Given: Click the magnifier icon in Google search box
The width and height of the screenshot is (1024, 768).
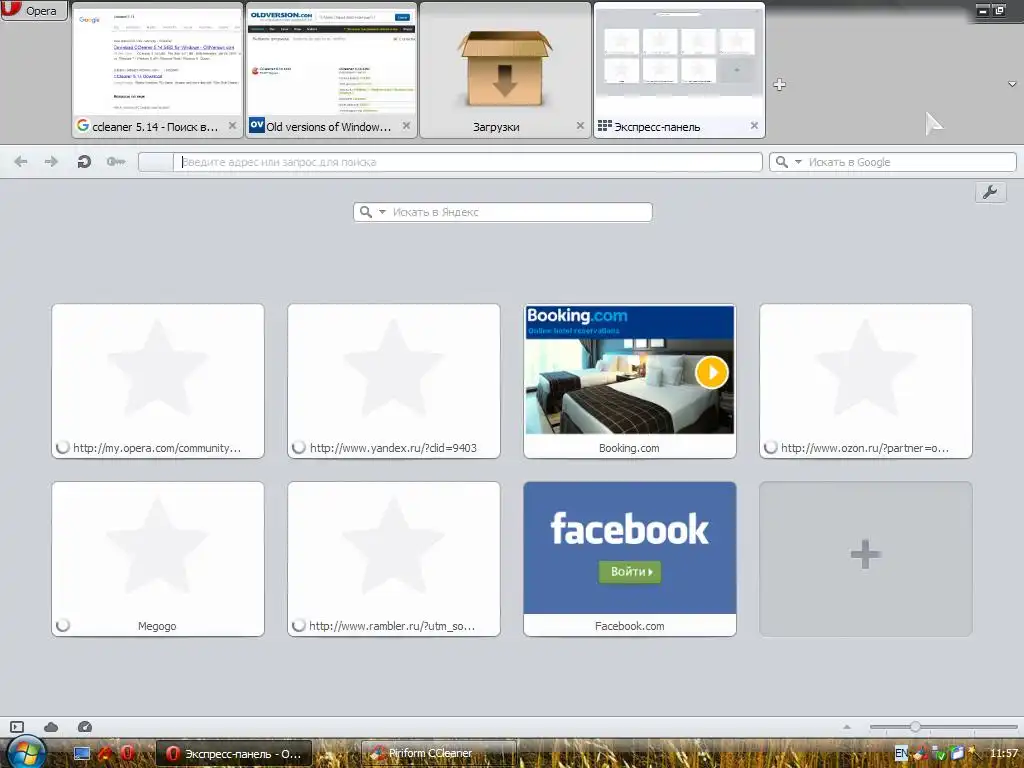Looking at the screenshot, I should click(782, 162).
